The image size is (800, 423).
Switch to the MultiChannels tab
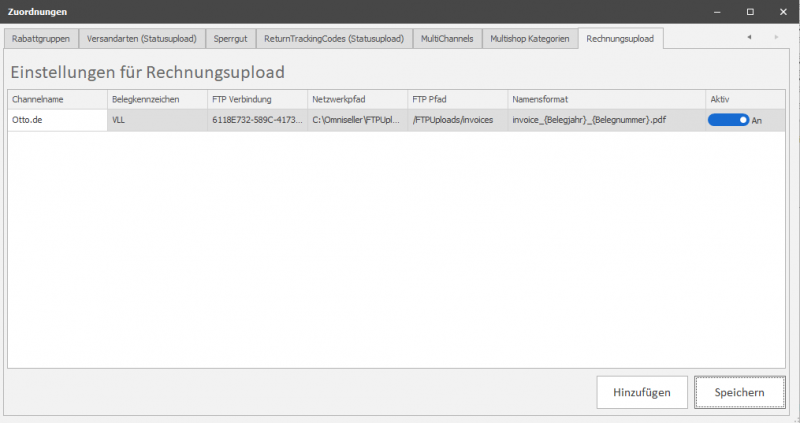447,39
